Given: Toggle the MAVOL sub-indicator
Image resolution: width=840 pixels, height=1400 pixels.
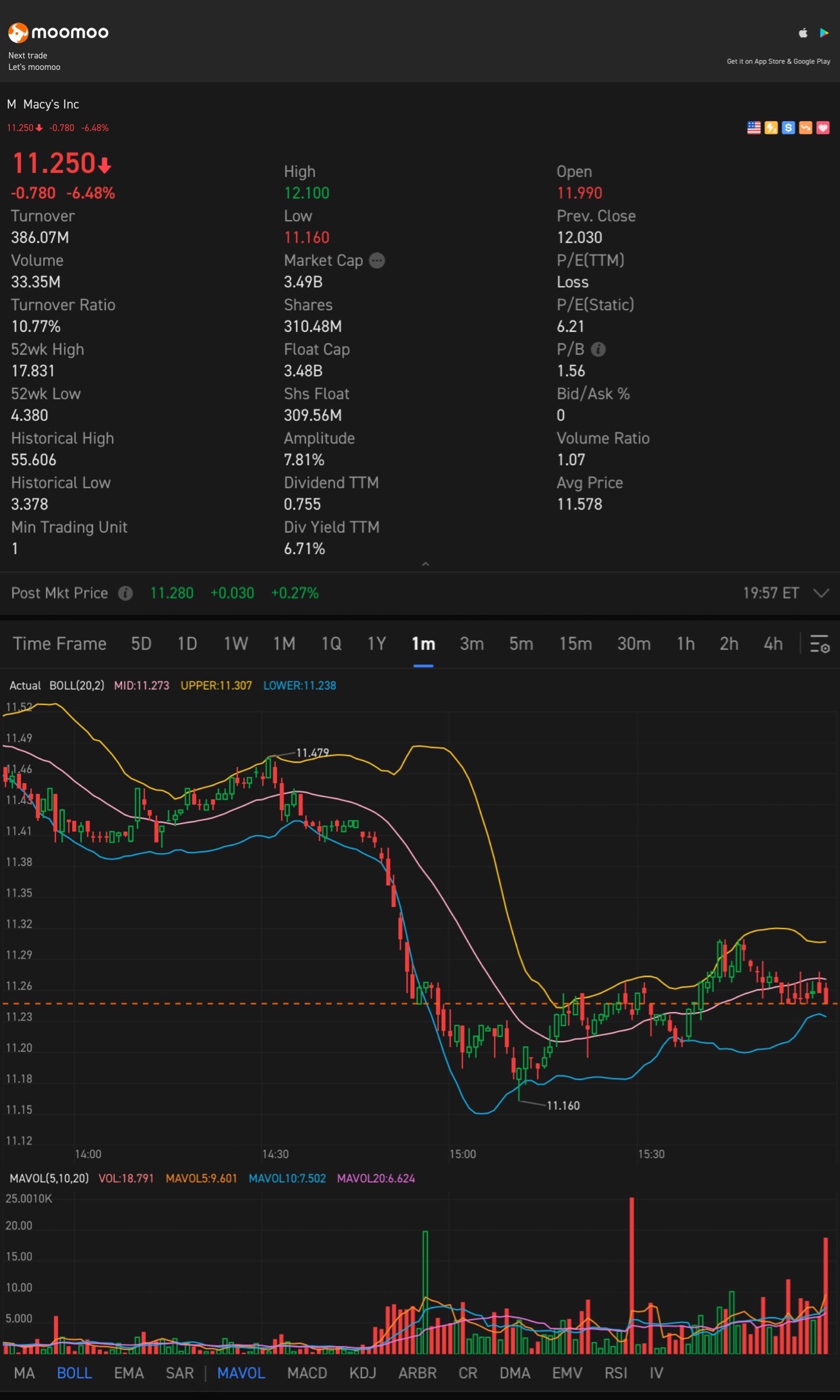Looking at the screenshot, I should [x=241, y=1373].
